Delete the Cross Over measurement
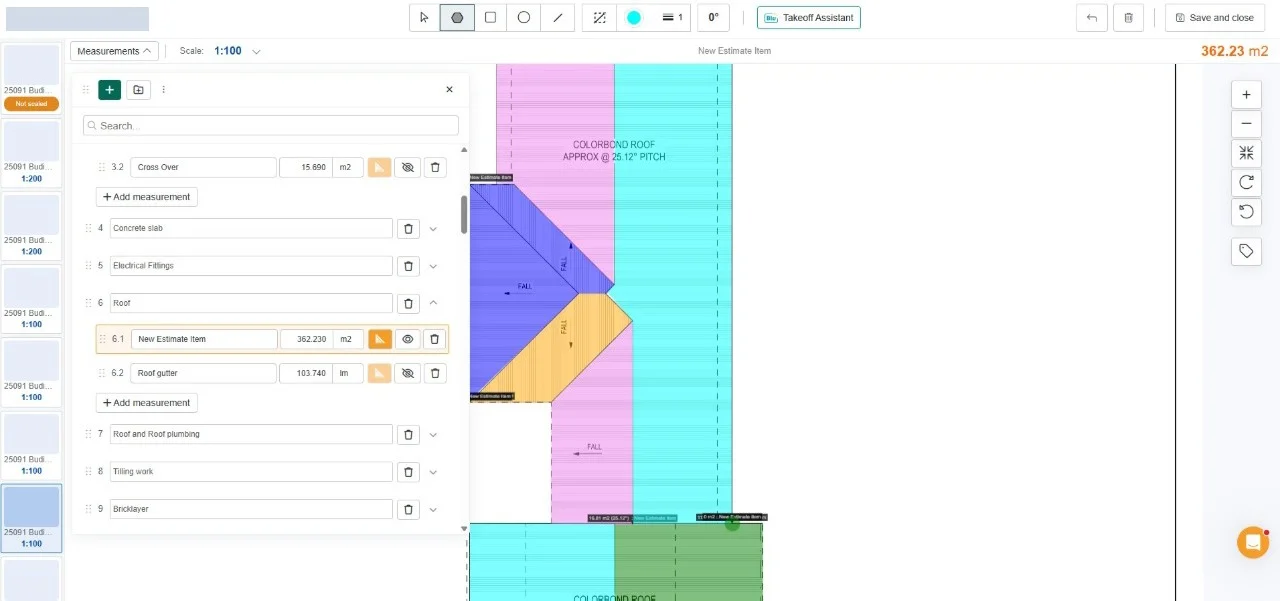1280x601 pixels. point(435,167)
